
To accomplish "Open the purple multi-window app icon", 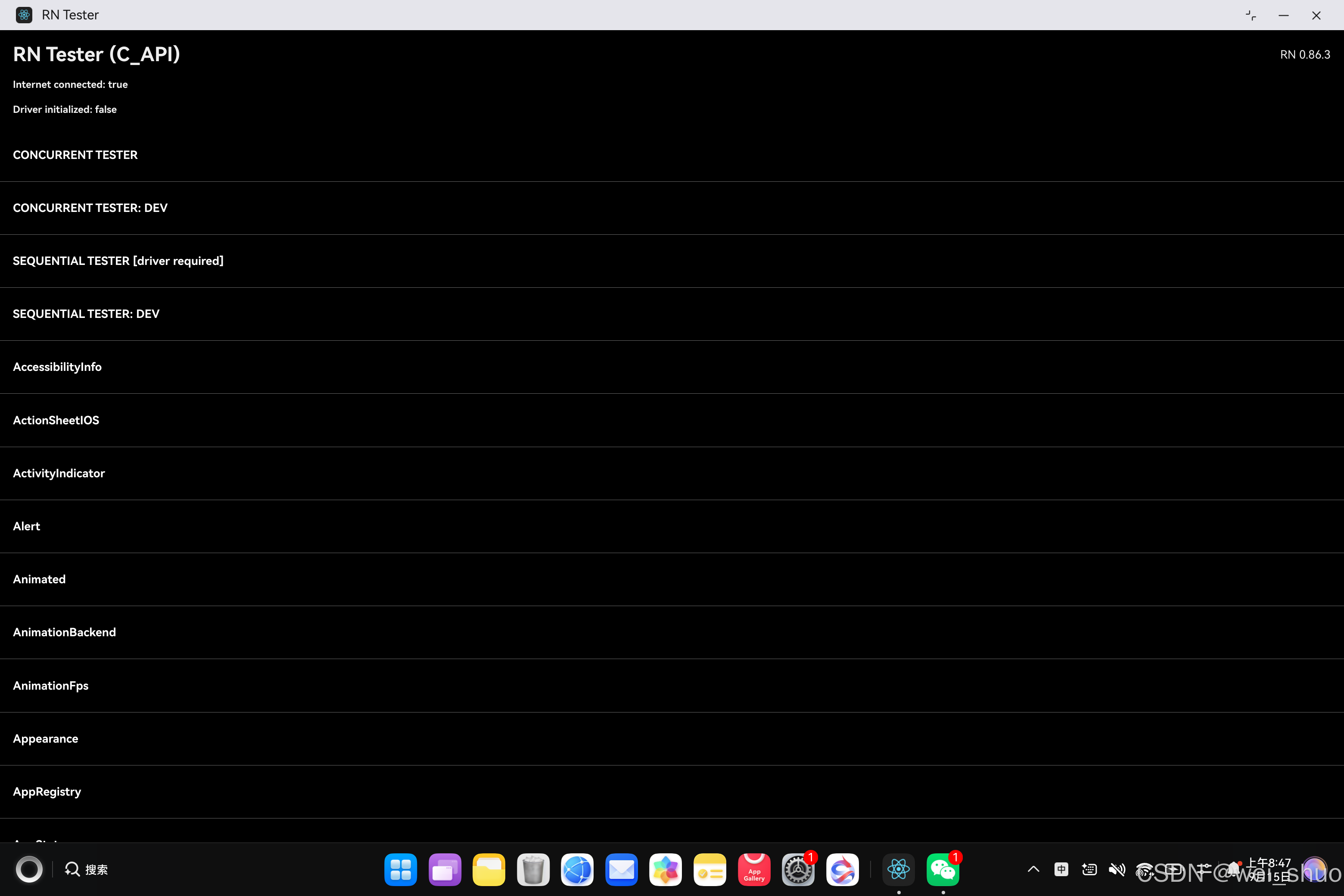I will [445, 869].
